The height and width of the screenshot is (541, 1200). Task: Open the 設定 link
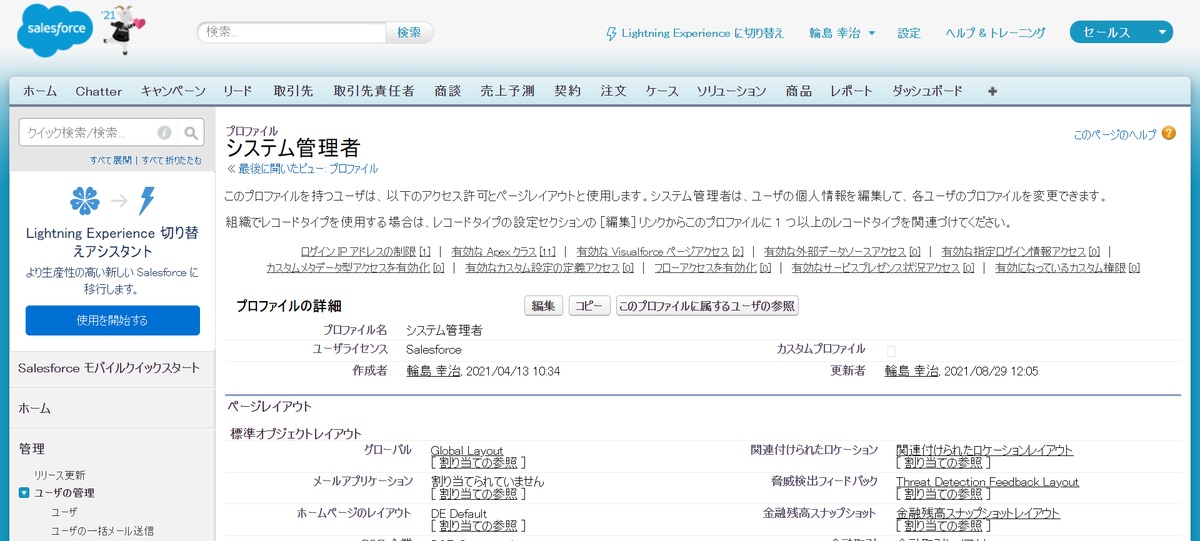tap(909, 33)
